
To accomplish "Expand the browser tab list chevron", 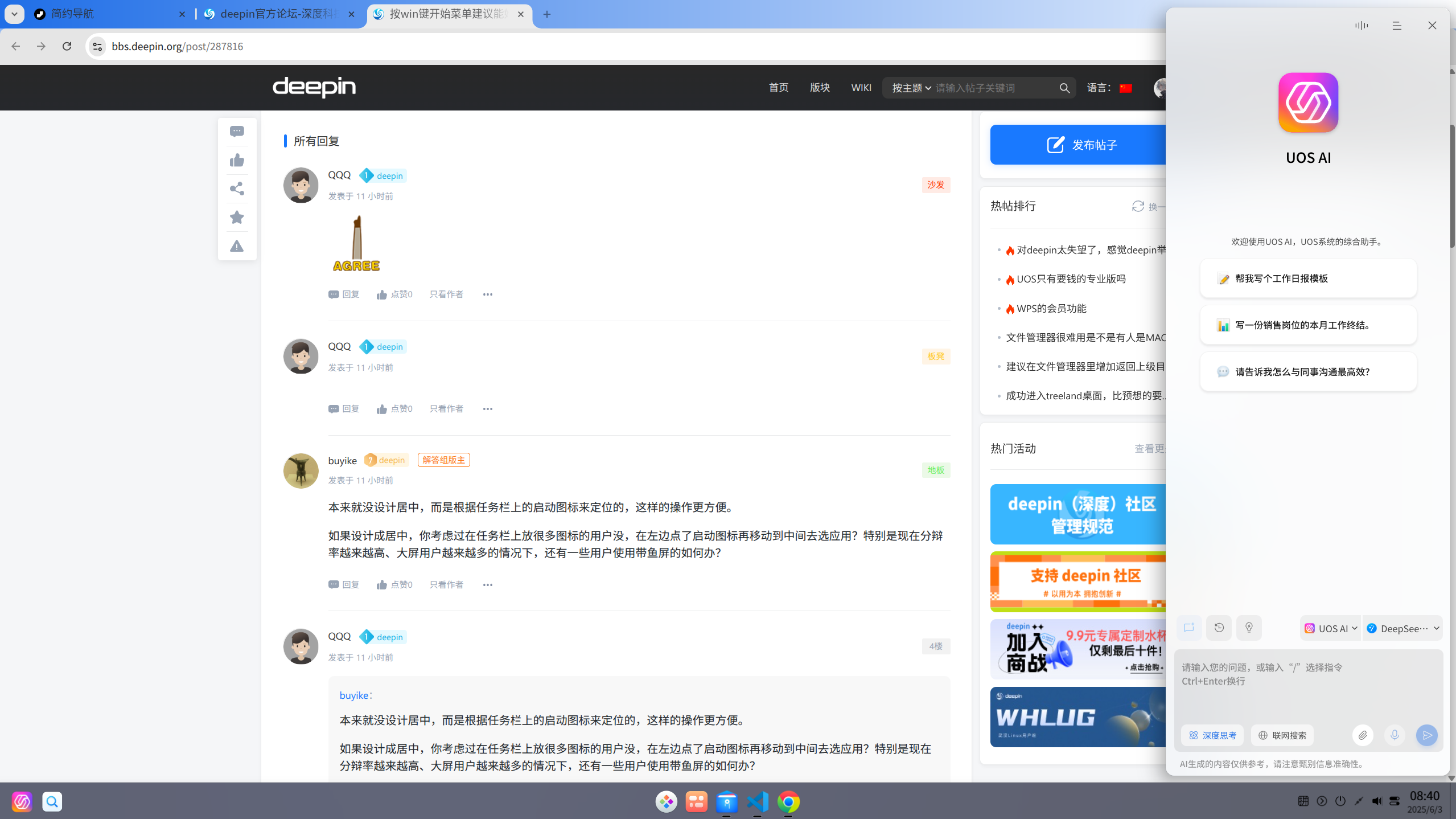I will [14, 14].
